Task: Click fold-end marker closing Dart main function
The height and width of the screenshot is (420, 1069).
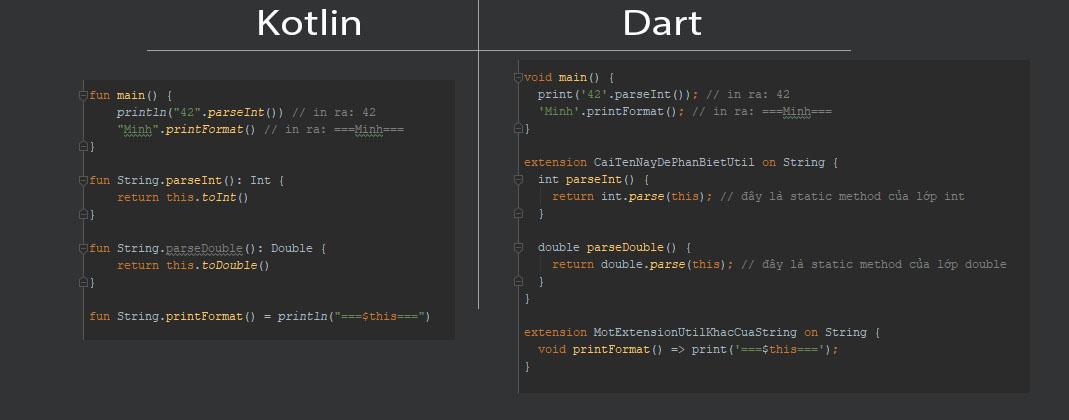Action: 518,128
